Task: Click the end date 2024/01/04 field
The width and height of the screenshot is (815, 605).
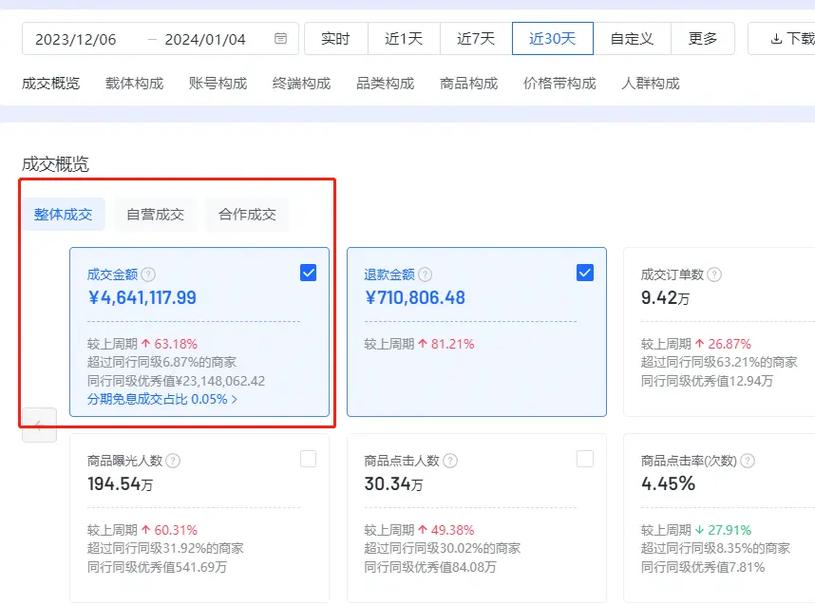Action: [205, 39]
